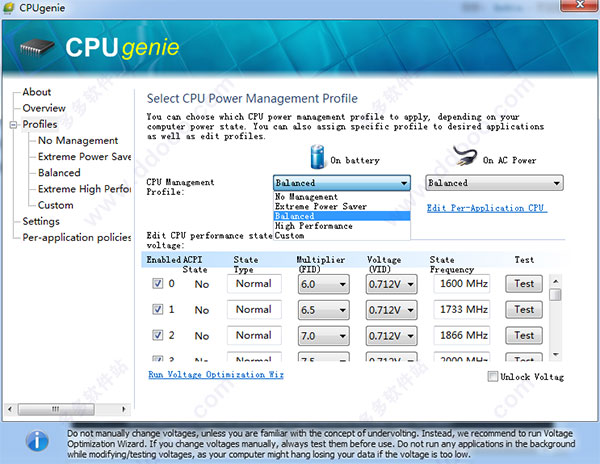
Task: Select Balanced in the sidebar tree
Action: pos(59,173)
